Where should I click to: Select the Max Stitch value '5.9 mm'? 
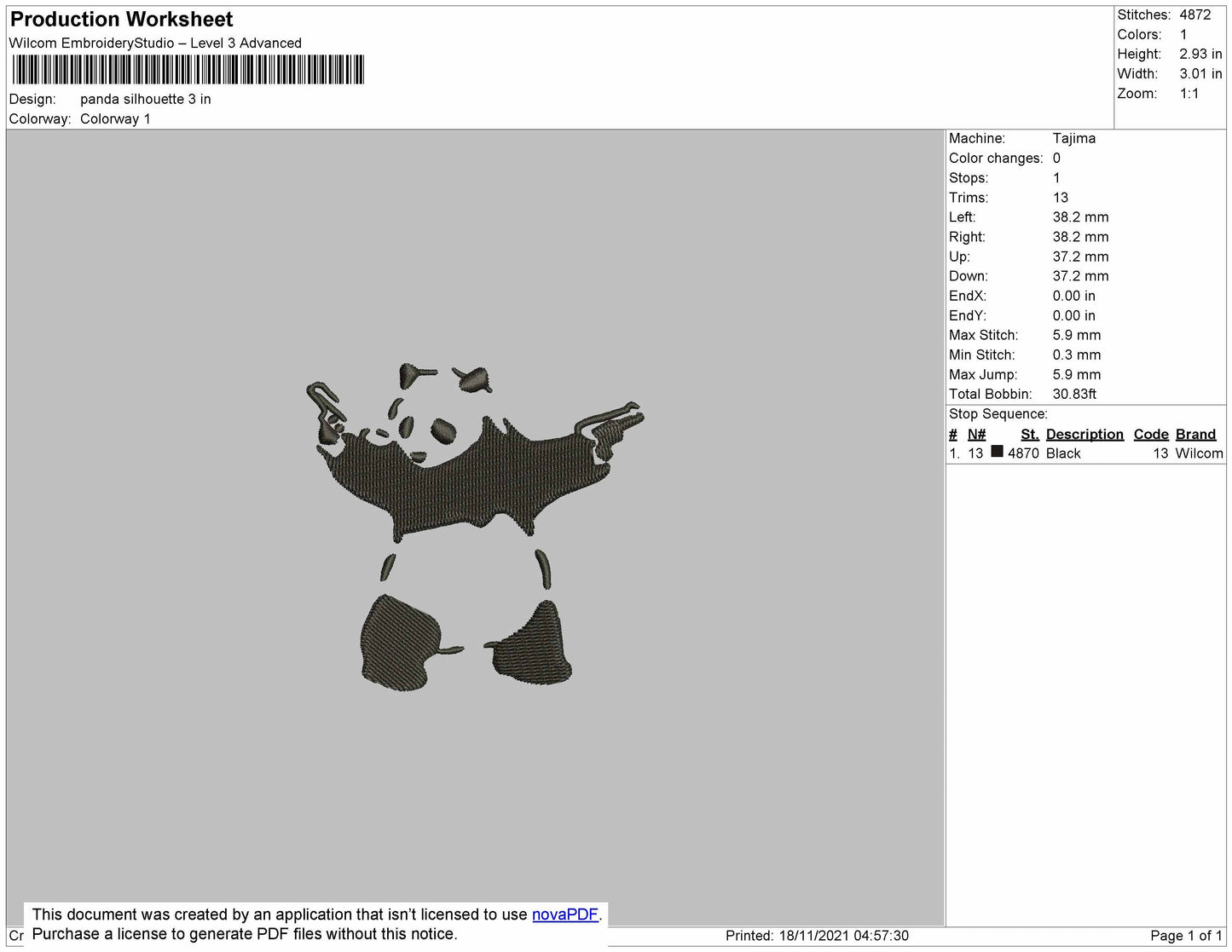(x=1077, y=335)
